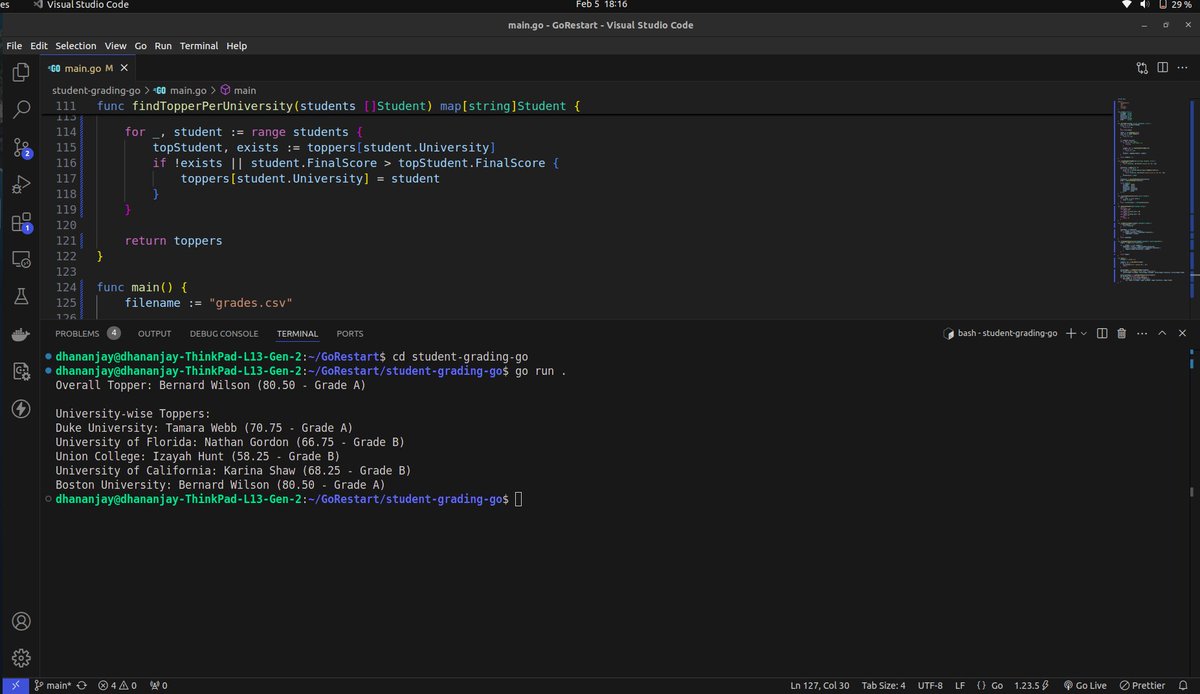This screenshot has width=1200, height=694.
Task: Change end of line sequence LF
Action: pyautogui.click(x=960, y=686)
